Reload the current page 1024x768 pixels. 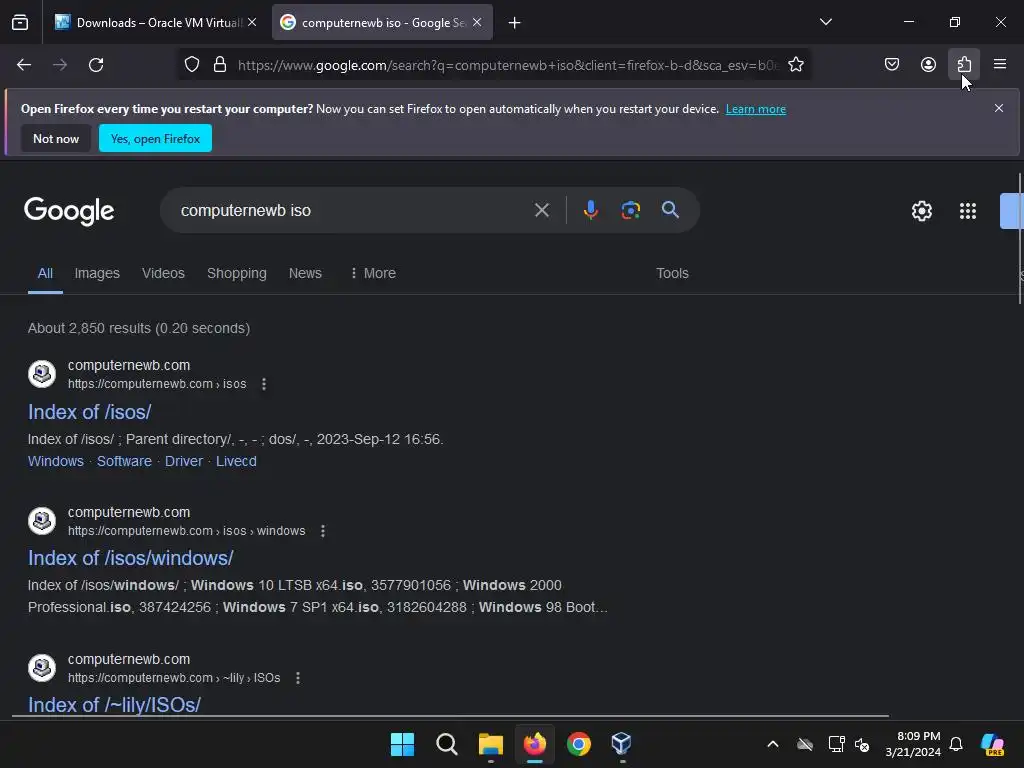tap(96, 65)
